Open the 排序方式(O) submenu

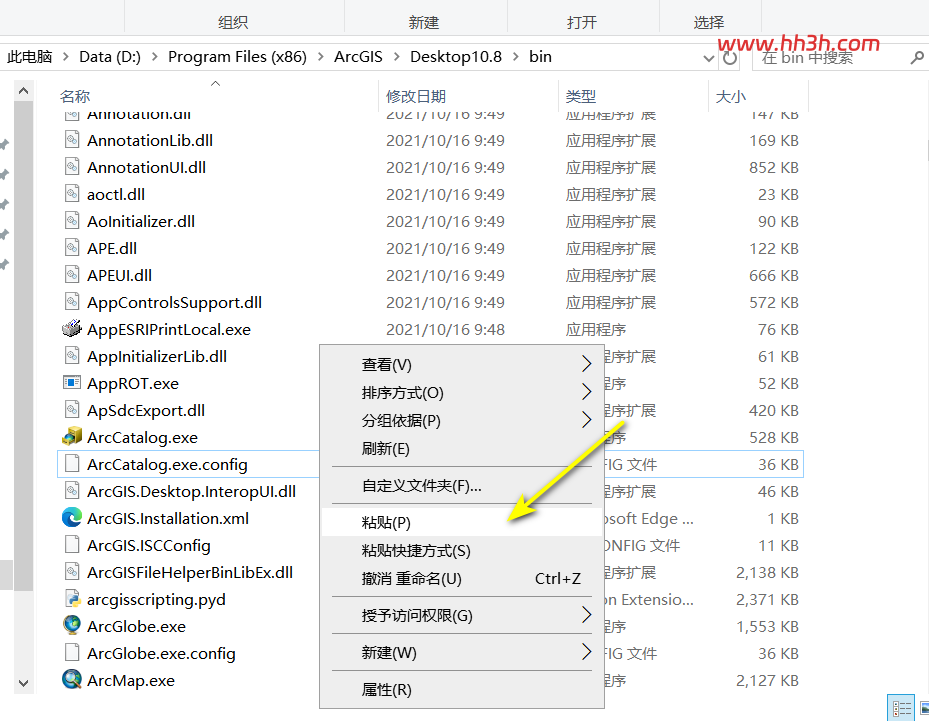click(462, 392)
